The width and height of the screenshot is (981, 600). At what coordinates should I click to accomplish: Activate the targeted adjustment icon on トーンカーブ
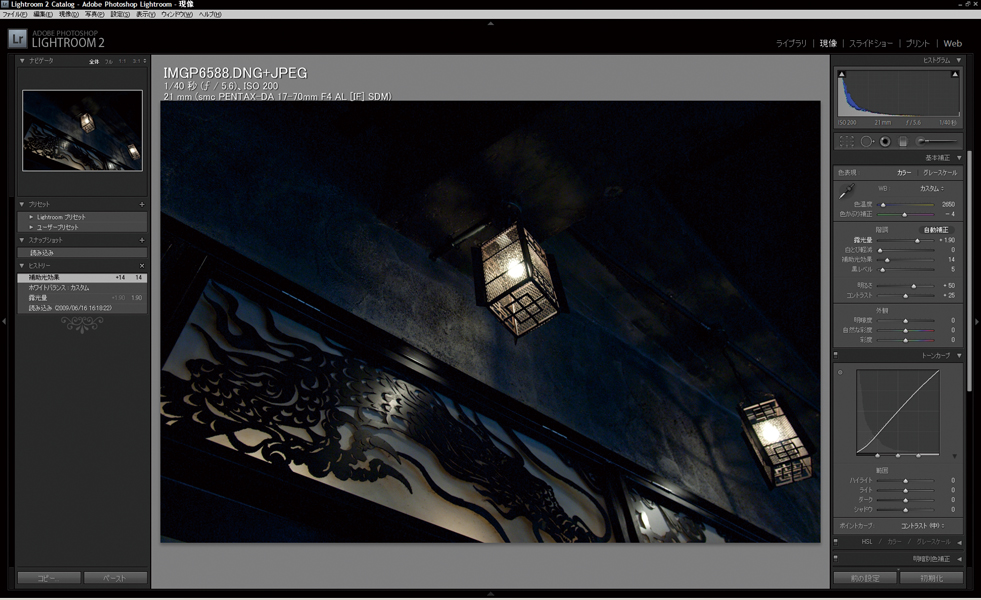coord(840,371)
